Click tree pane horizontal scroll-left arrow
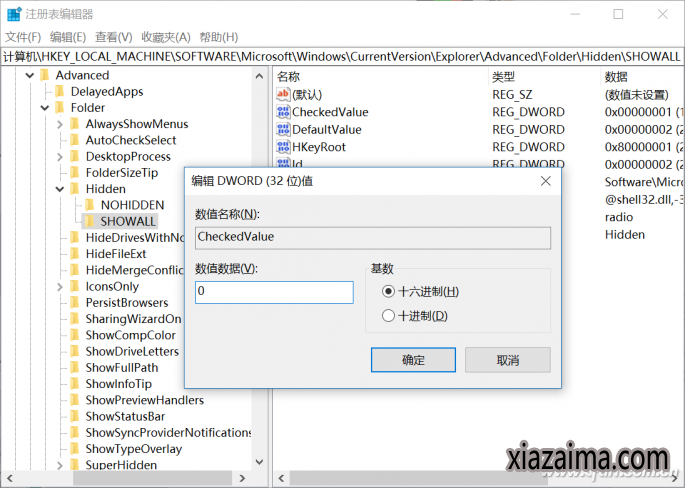The height and width of the screenshot is (488, 685). point(10,479)
